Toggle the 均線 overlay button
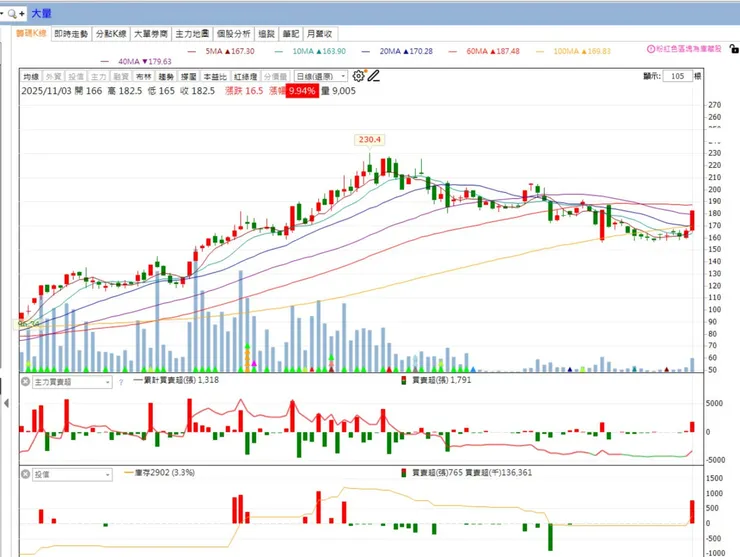Screen dimensions: 740x557 click(x=31, y=76)
